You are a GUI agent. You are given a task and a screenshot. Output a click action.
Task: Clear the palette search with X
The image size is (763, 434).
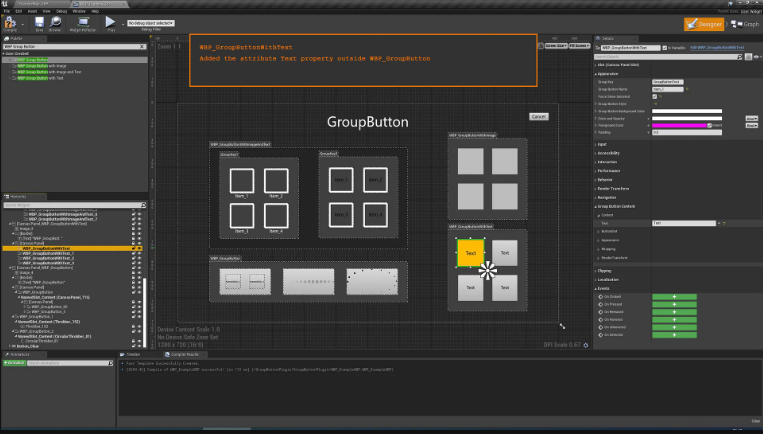pos(142,47)
